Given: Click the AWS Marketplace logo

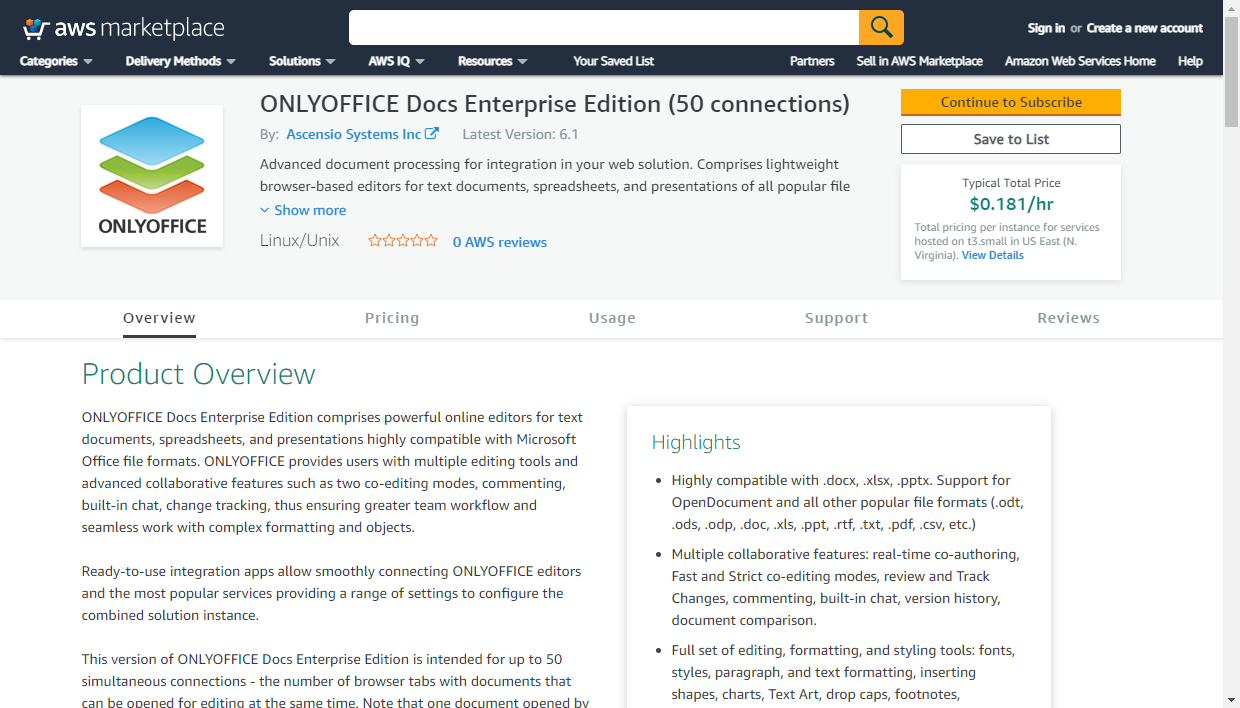Looking at the screenshot, I should 123,28.
